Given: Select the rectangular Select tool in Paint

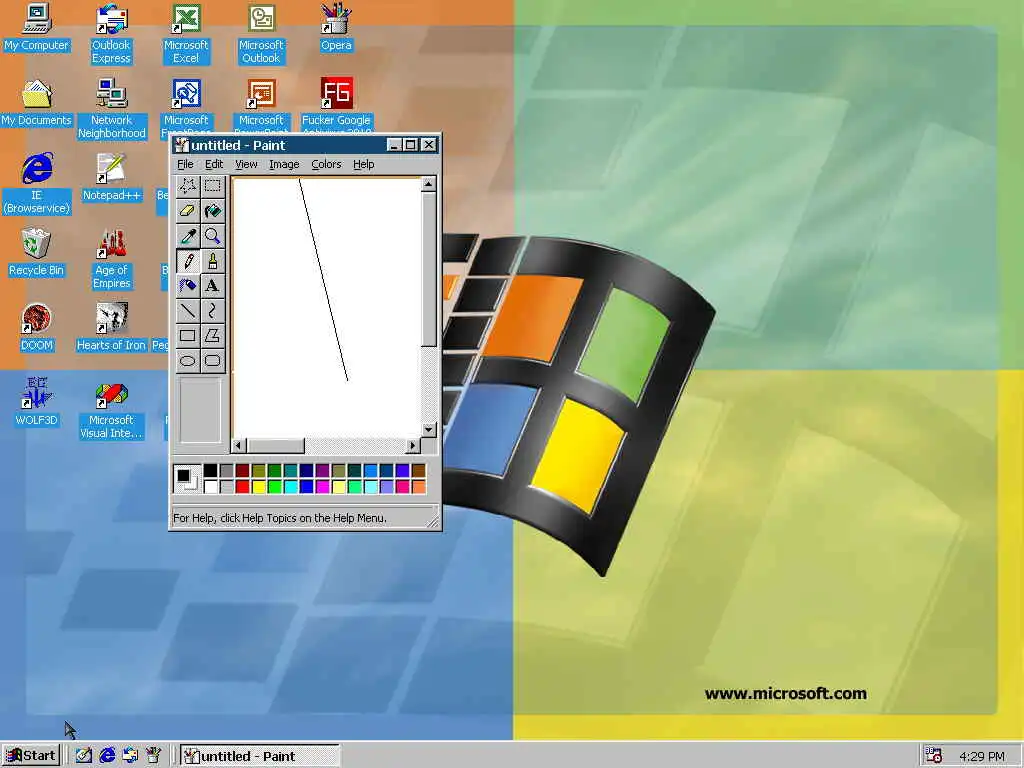Looking at the screenshot, I should (212, 186).
